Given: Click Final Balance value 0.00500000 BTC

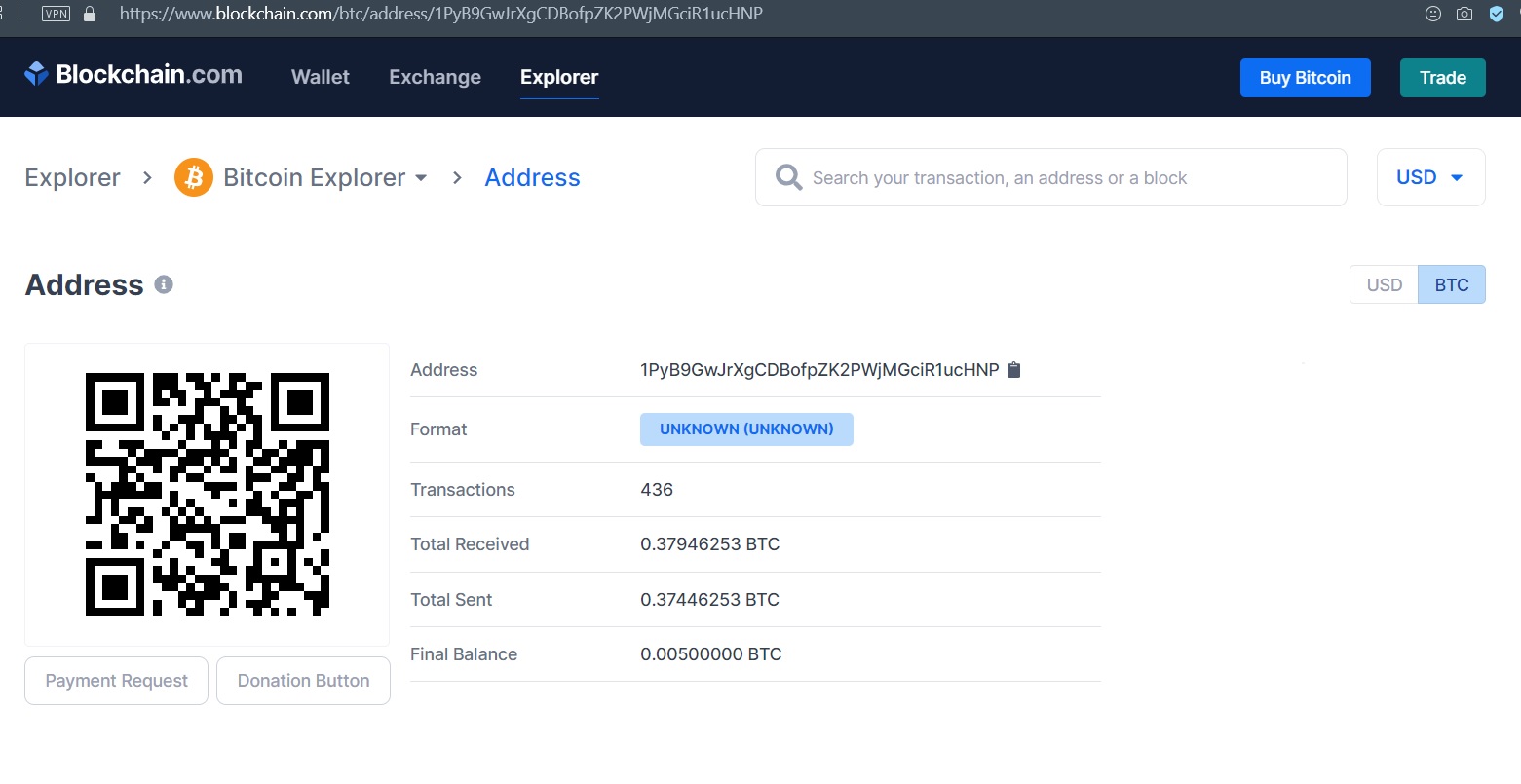Looking at the screenshot, I should coord(711,654).
